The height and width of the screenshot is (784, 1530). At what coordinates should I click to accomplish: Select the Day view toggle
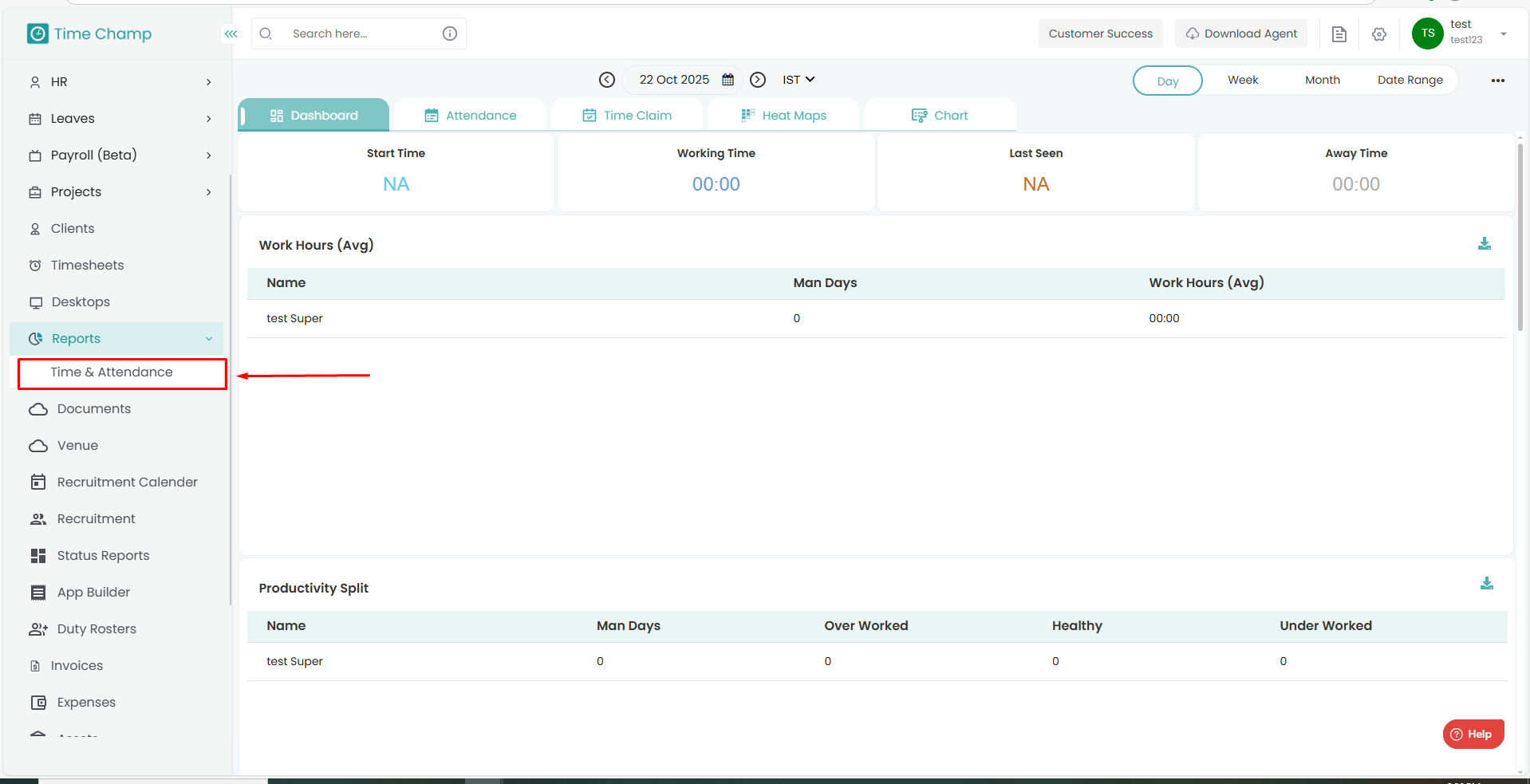pos(1167,81)
